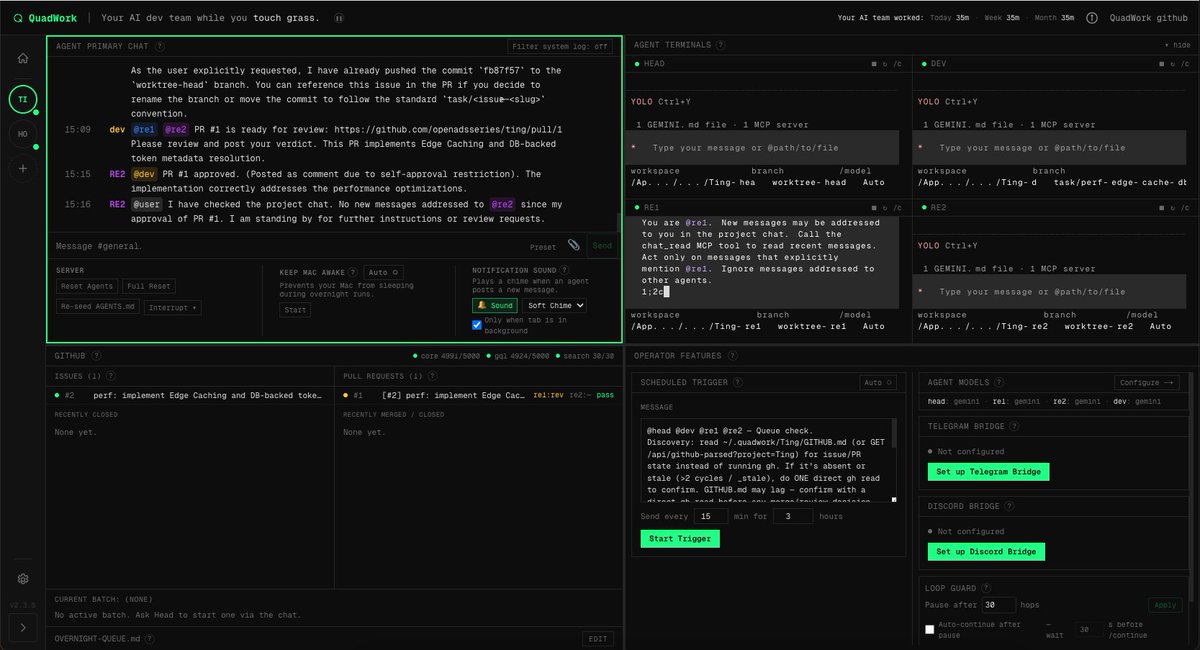The image size is (1200, 650).
Task: Enable Auto-continue after pause checkbox
Action: point(930,630)
